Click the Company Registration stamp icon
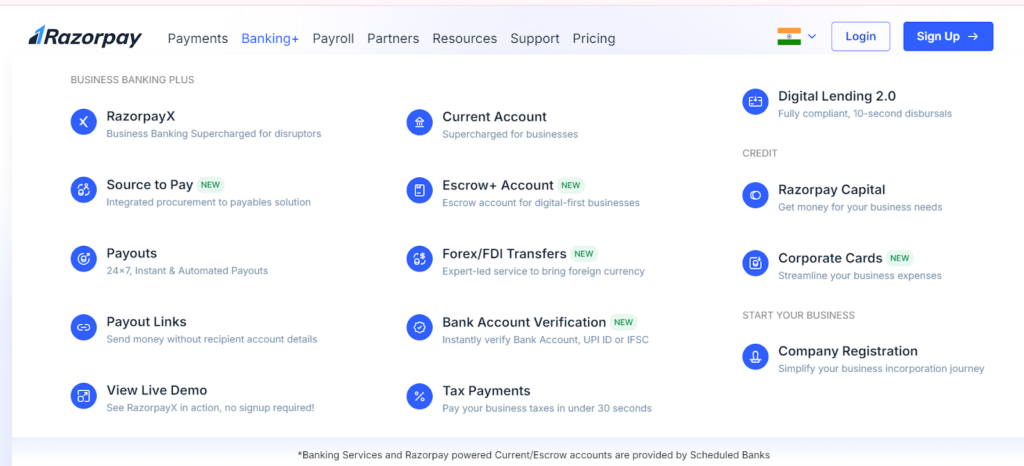This screenshot has width=1024, height=466. pos(756,356)
